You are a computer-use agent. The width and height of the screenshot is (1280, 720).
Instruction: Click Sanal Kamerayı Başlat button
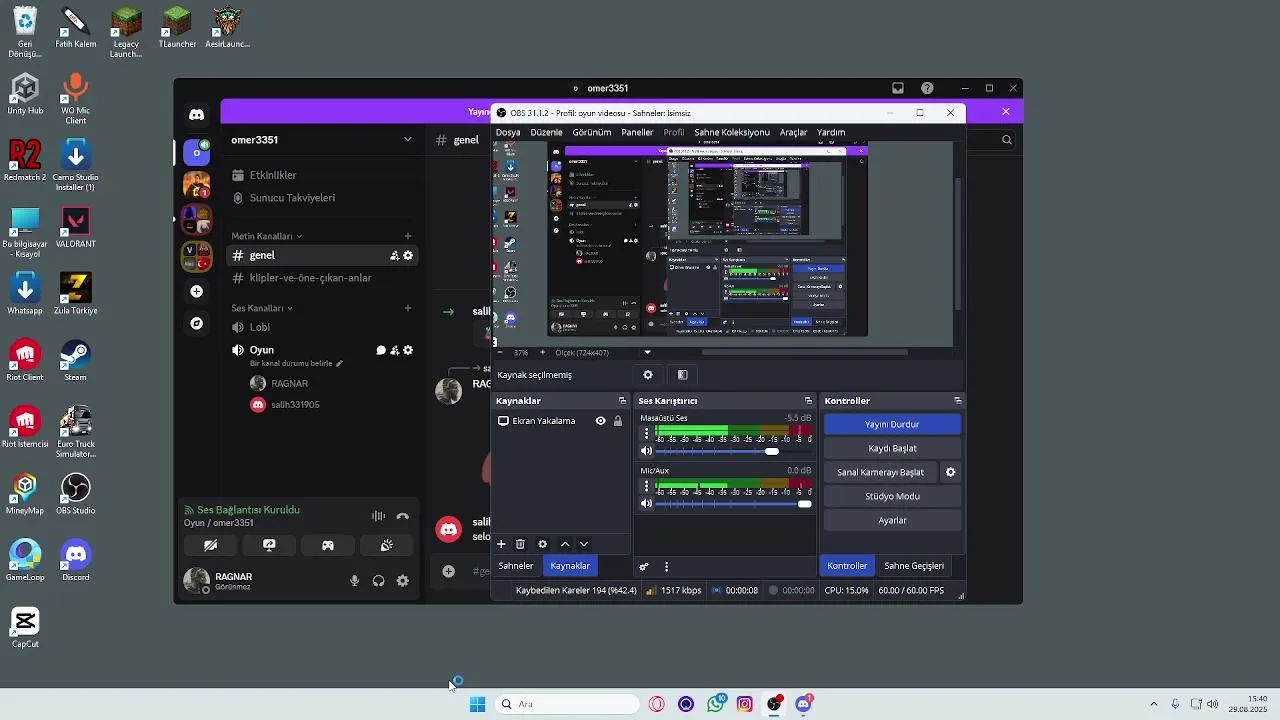click(880, 472)
